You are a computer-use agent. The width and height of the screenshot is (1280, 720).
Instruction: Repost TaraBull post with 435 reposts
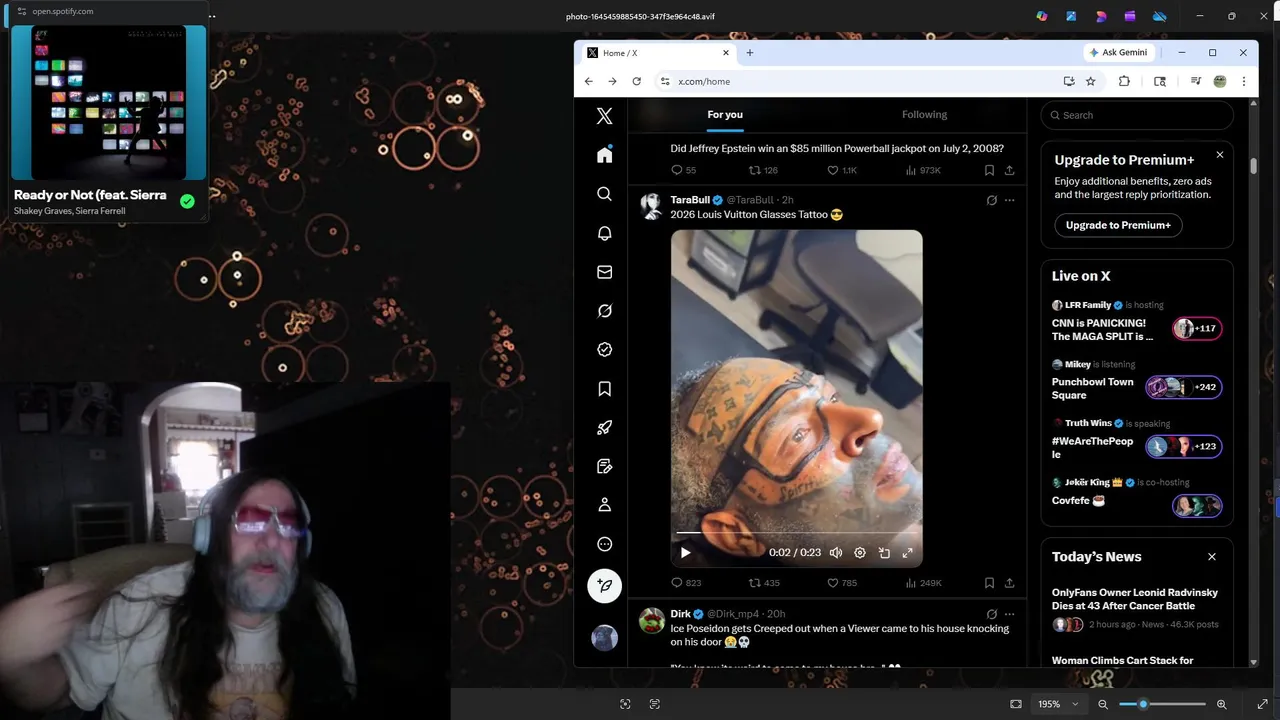tap(765, 583)
